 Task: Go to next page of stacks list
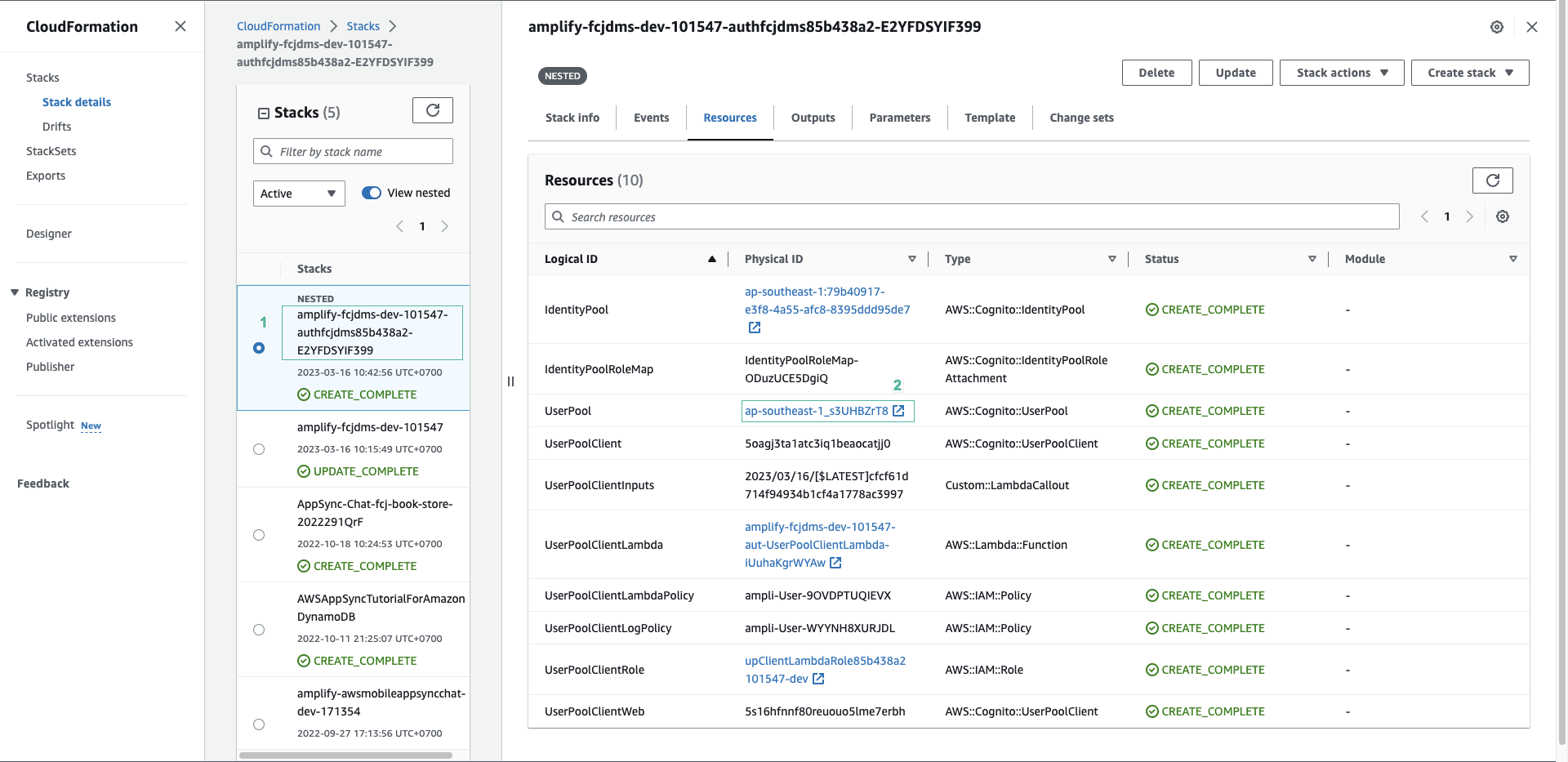[x=445, y=226]
